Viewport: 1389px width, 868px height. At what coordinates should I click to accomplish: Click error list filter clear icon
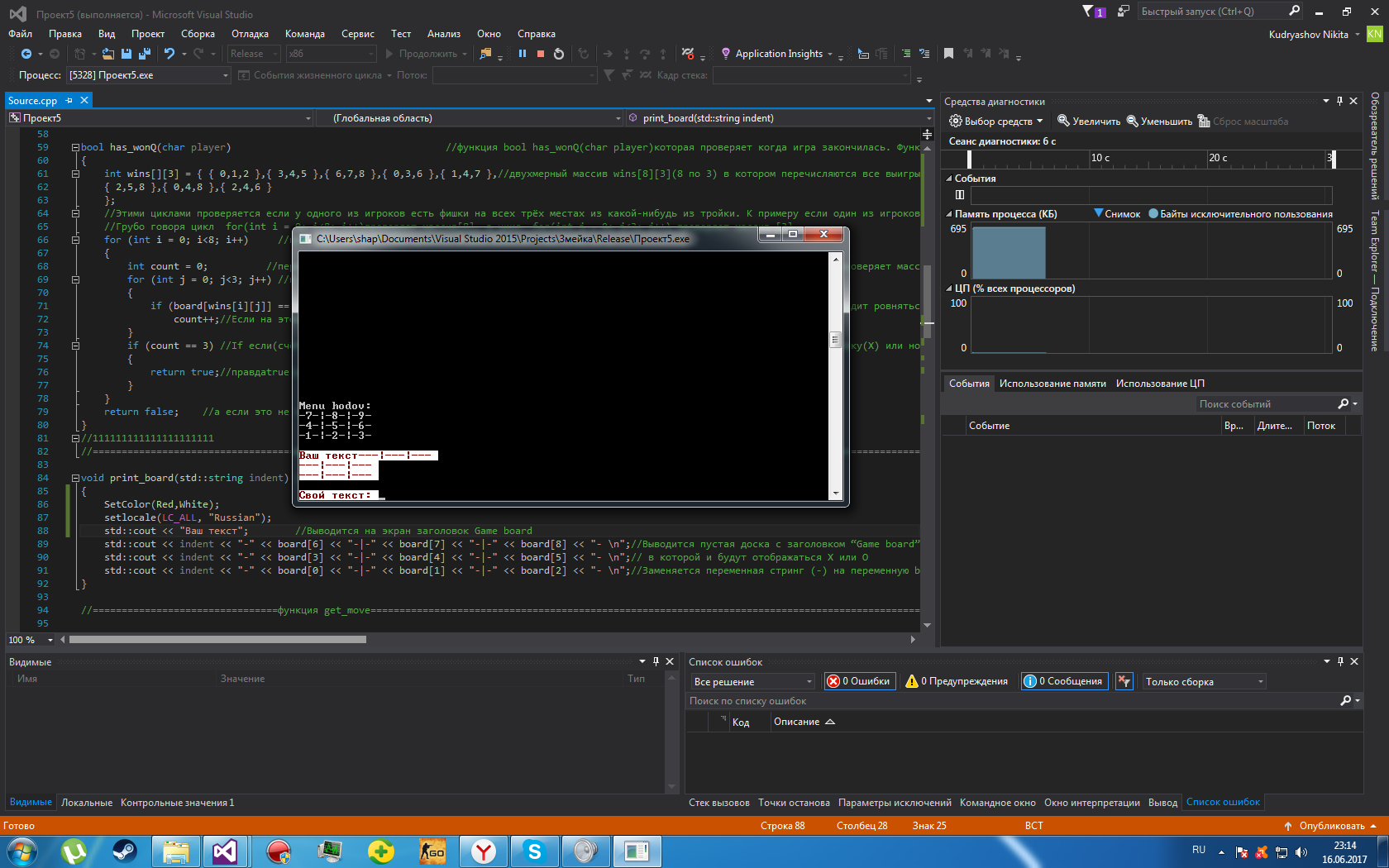coord(1124,681)
